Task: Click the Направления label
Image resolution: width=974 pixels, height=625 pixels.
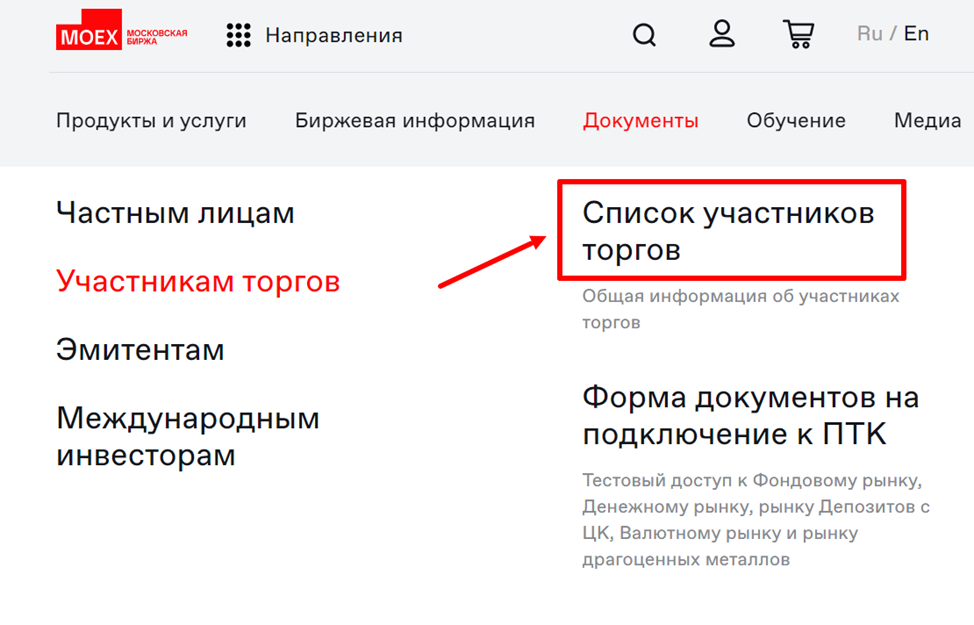Action: point(334,35)
